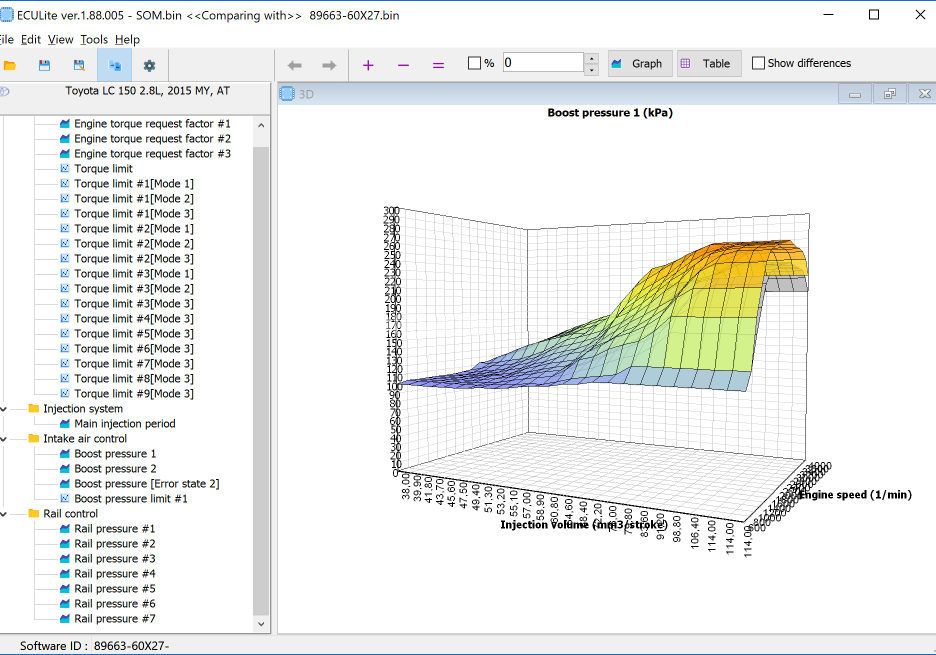
Task: Click the save-as disk icon
Action: [78, 65]
